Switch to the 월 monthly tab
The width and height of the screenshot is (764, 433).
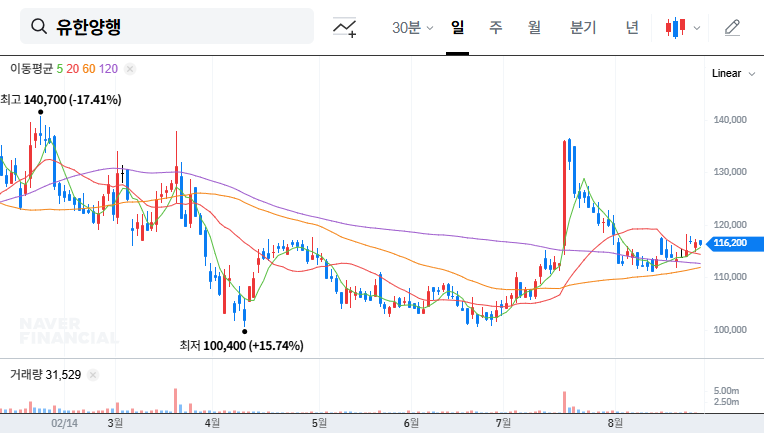coord(535,27)
